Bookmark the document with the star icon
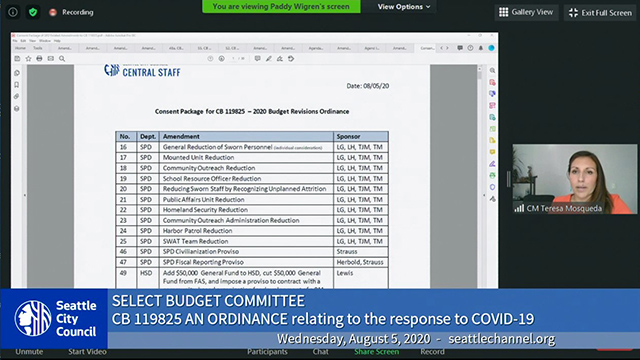 (x=28, y=59)
